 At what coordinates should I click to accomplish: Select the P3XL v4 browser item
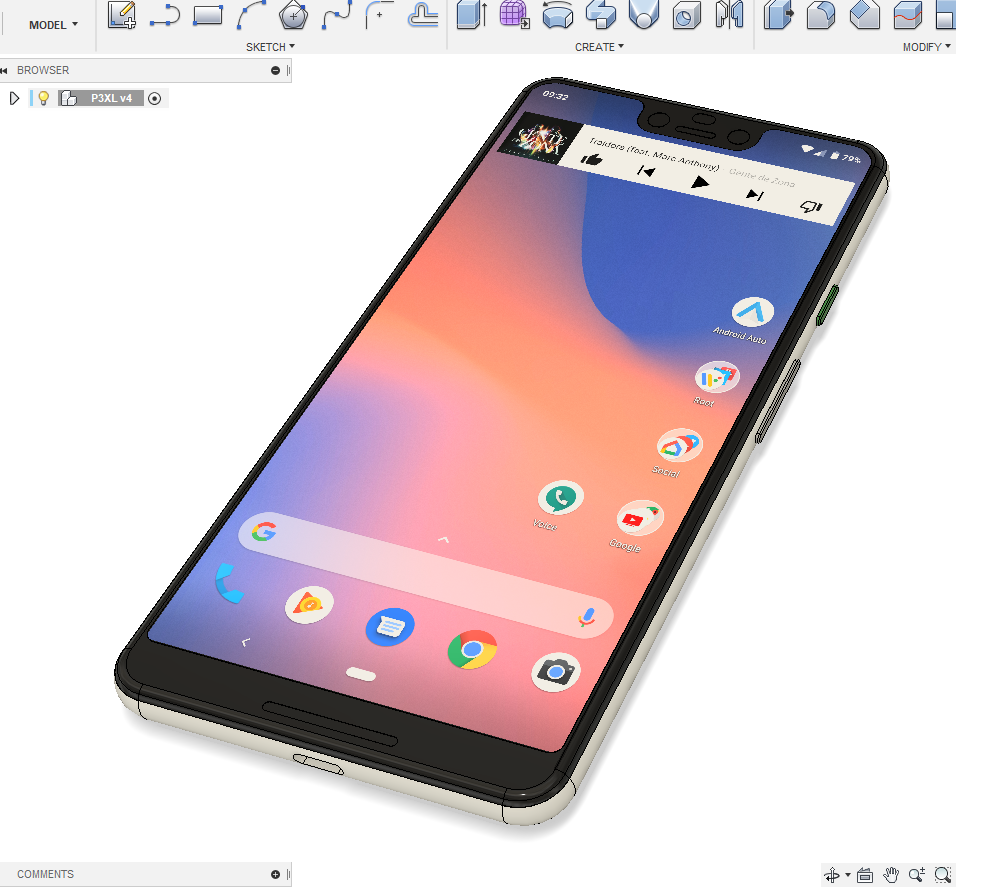click(111, 98)
